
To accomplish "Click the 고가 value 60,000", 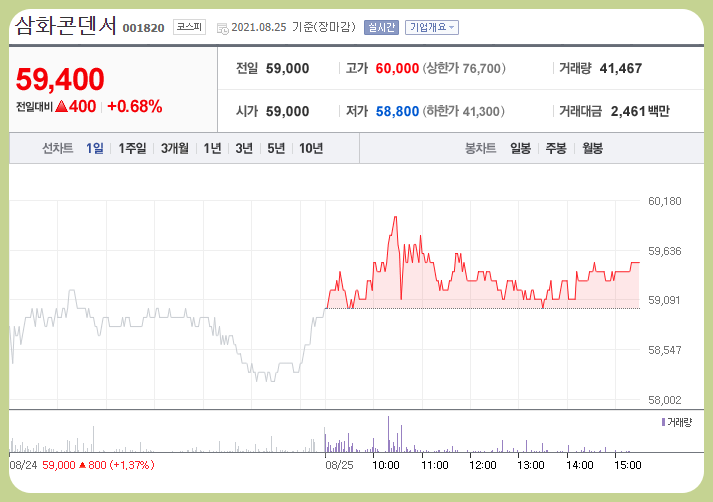I will point(397,69).
